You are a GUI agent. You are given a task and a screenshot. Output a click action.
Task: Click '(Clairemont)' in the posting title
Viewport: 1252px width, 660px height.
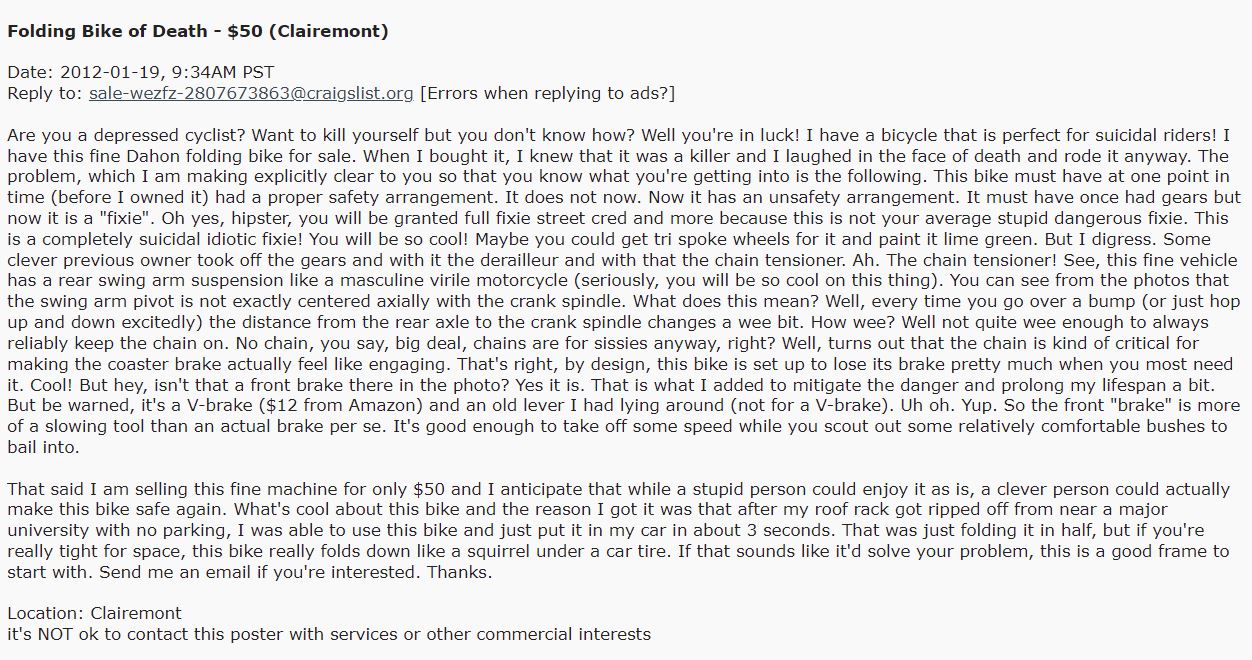coord(329,31)
